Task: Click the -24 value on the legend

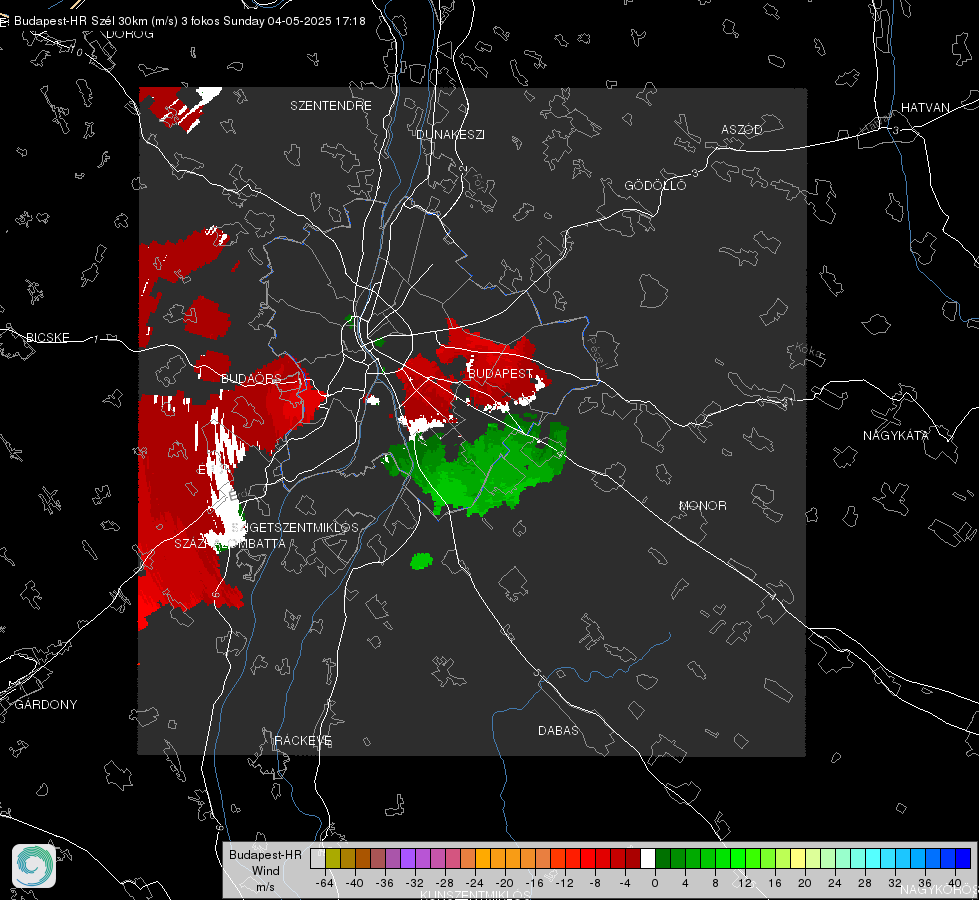Action: [x=475, y=883]
